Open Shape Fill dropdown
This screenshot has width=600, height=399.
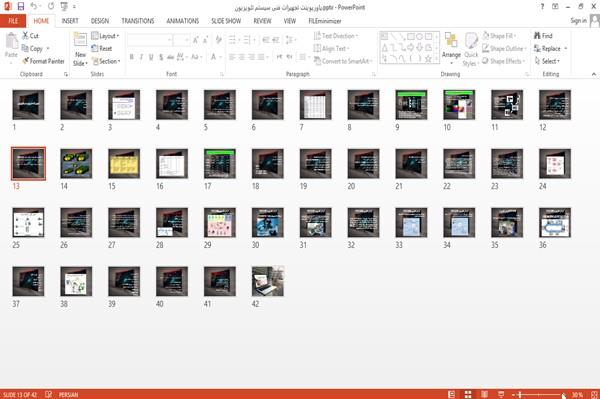(x=499, y=36)
